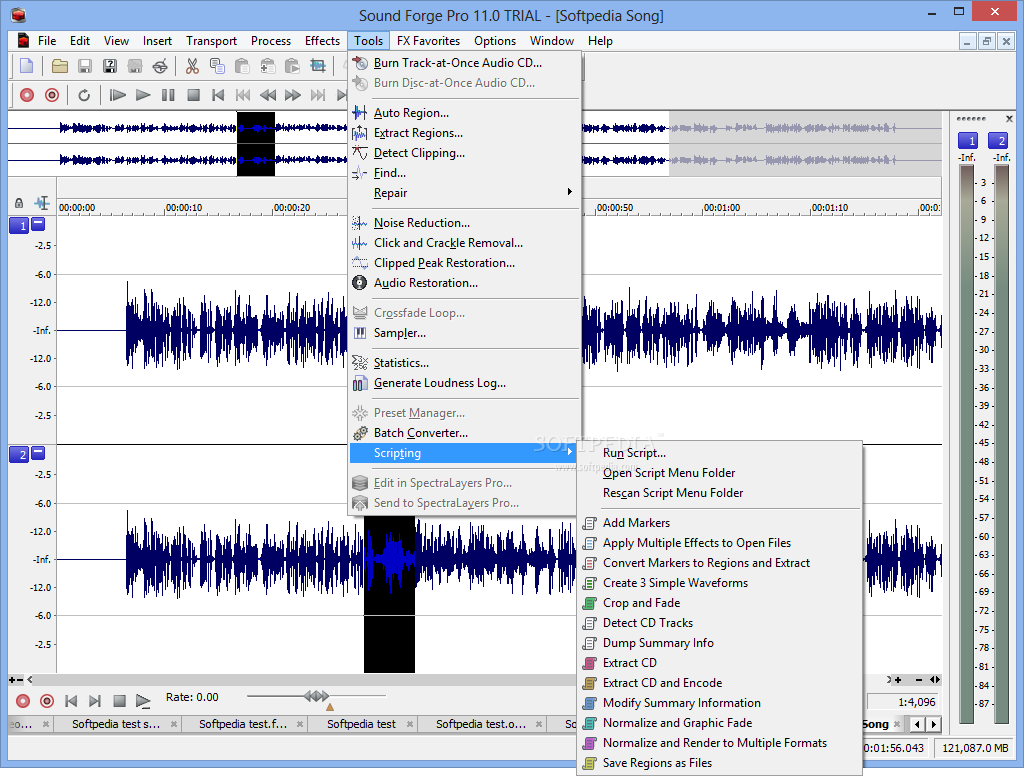Run the Crop and Fade script

click(x=720, y=604)
